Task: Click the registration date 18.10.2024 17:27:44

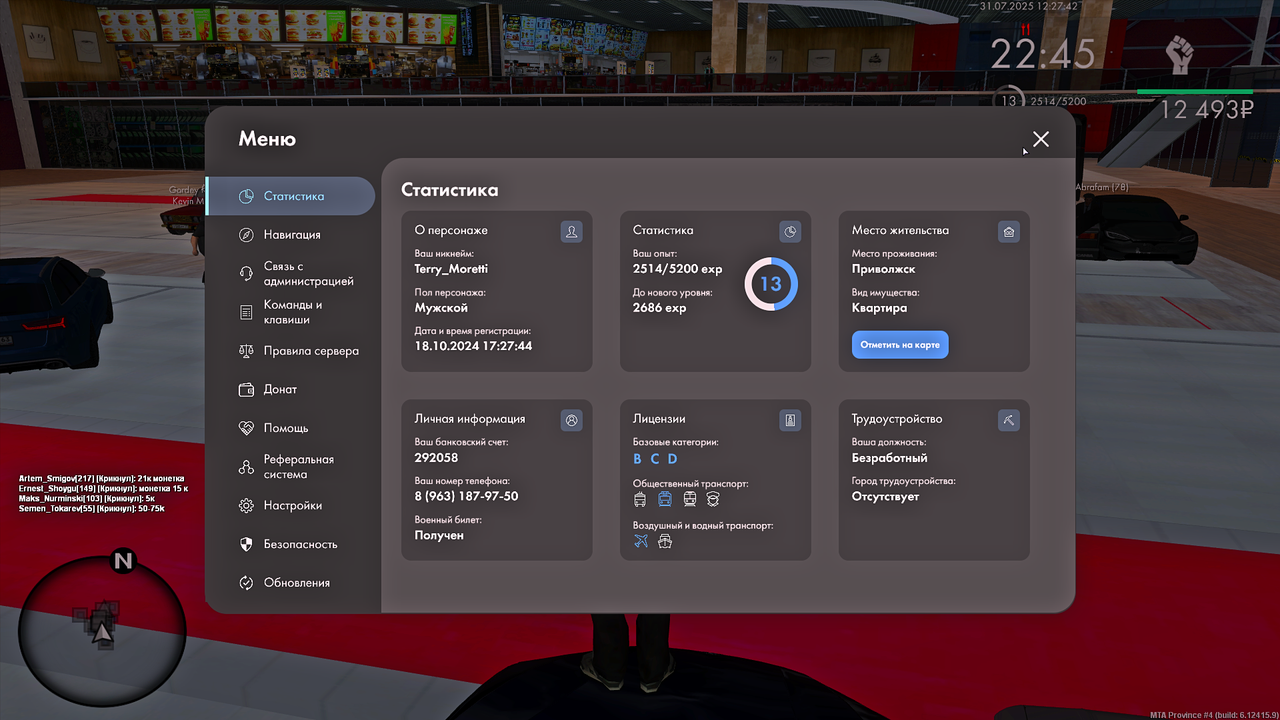Action: tap(473, 346)
